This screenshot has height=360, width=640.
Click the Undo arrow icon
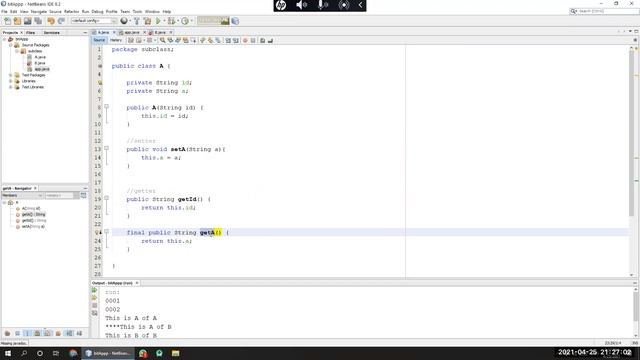pyautogui.click(x=51, y=21)
